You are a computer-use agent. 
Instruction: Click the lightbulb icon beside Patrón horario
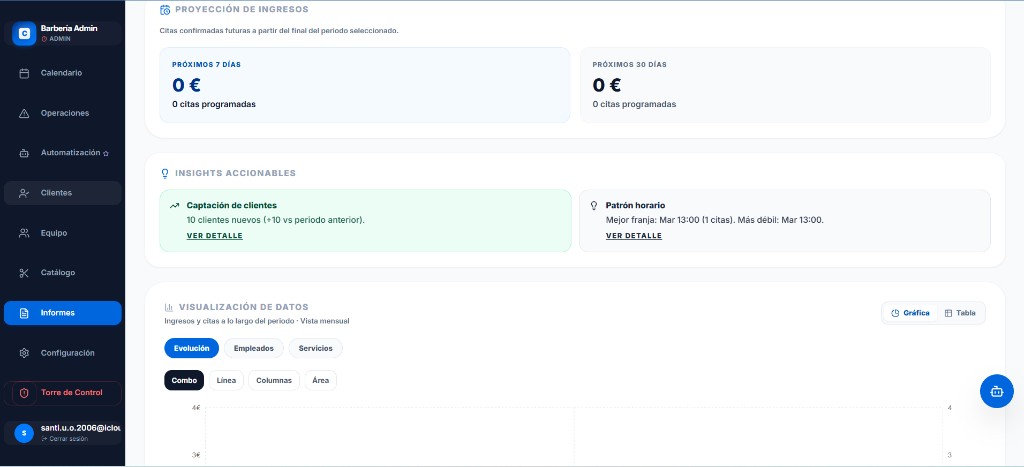[594, 206]
